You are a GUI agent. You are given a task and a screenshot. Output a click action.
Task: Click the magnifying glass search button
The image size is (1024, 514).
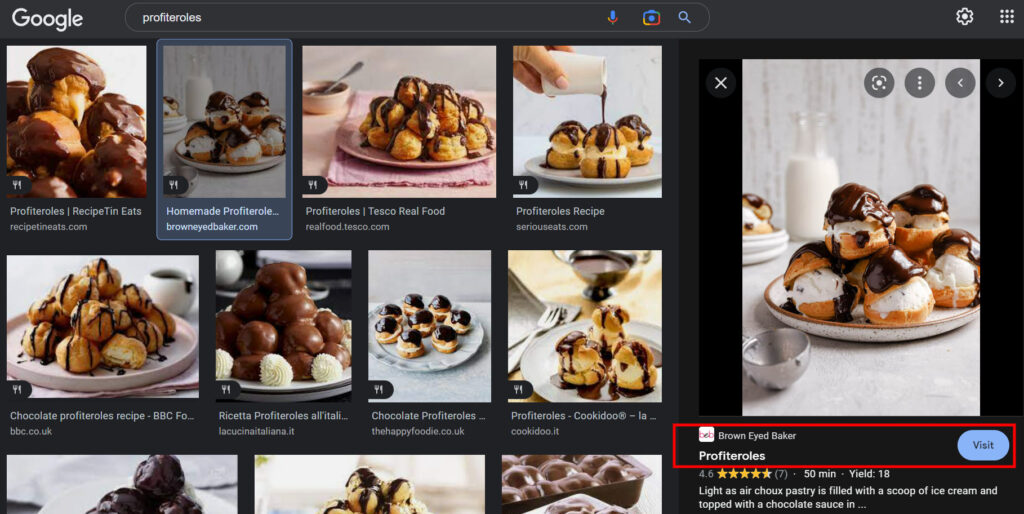(685, 17)
